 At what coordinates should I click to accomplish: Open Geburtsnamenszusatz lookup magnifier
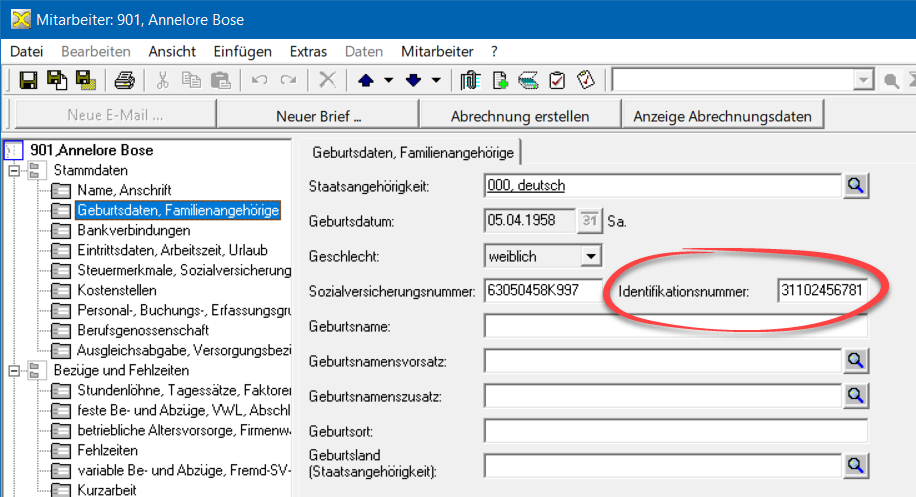click(x=856, y=396)
